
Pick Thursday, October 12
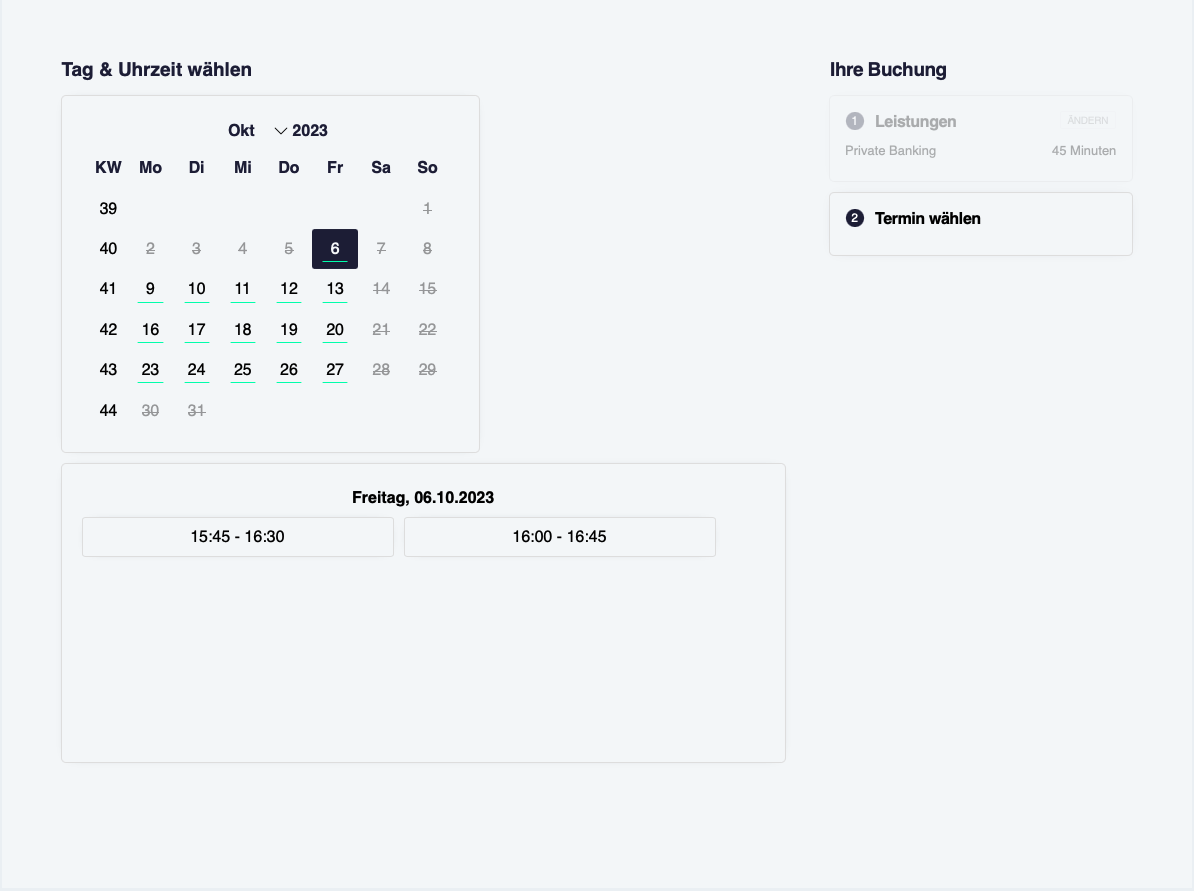(x=289, y=289)
